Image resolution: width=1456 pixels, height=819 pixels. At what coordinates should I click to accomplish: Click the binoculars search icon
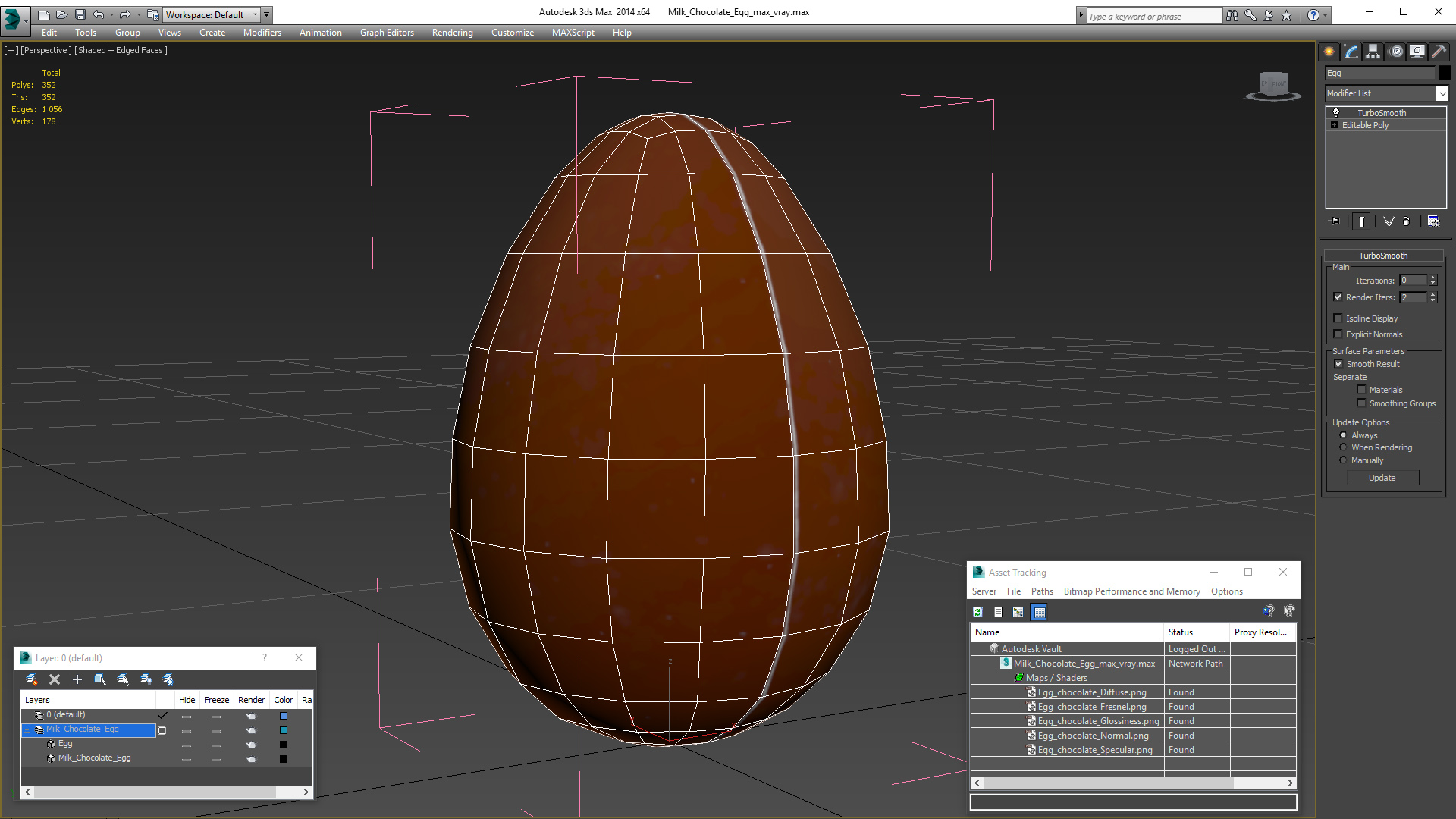pyautogui.click(x=1232, y=15)
